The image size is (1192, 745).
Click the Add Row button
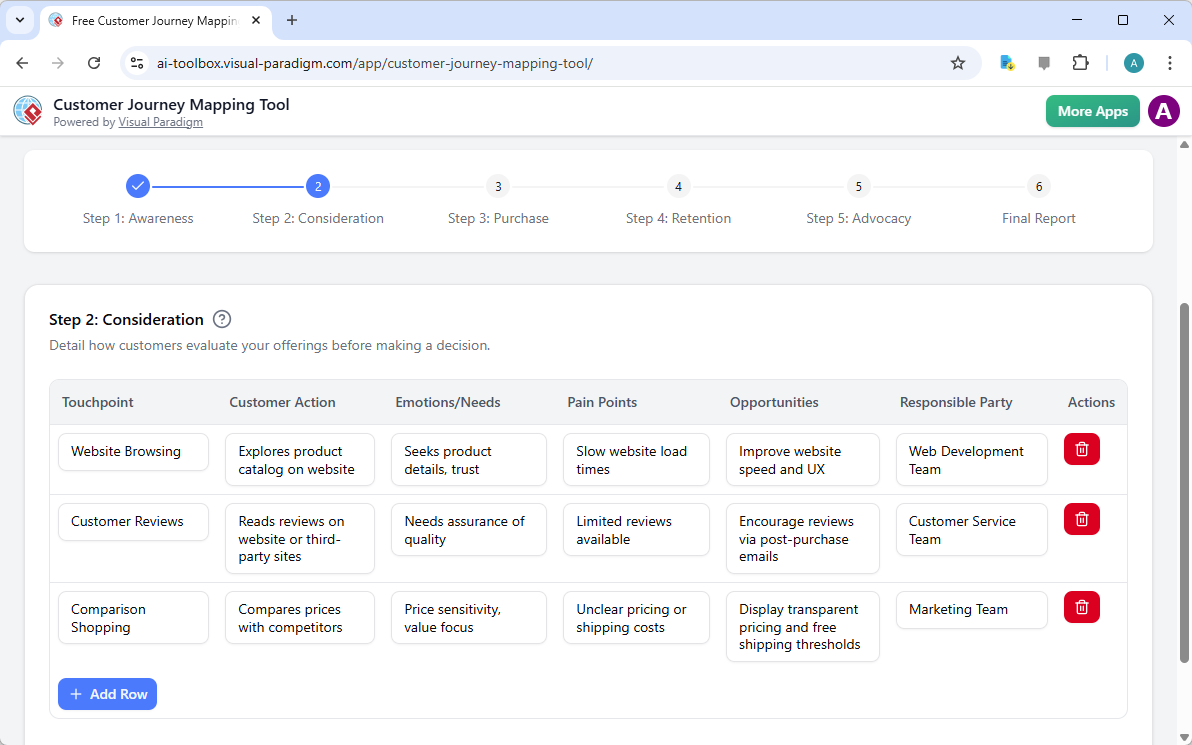tap(107, 693)
